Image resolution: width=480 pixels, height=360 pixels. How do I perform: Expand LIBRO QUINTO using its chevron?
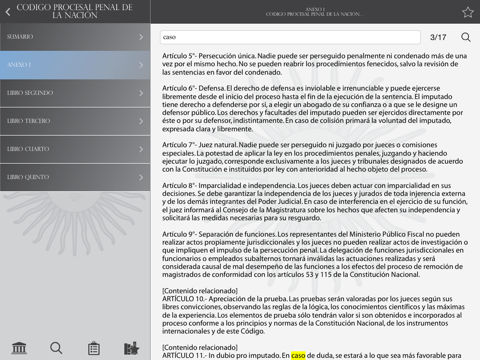(141, 177)
